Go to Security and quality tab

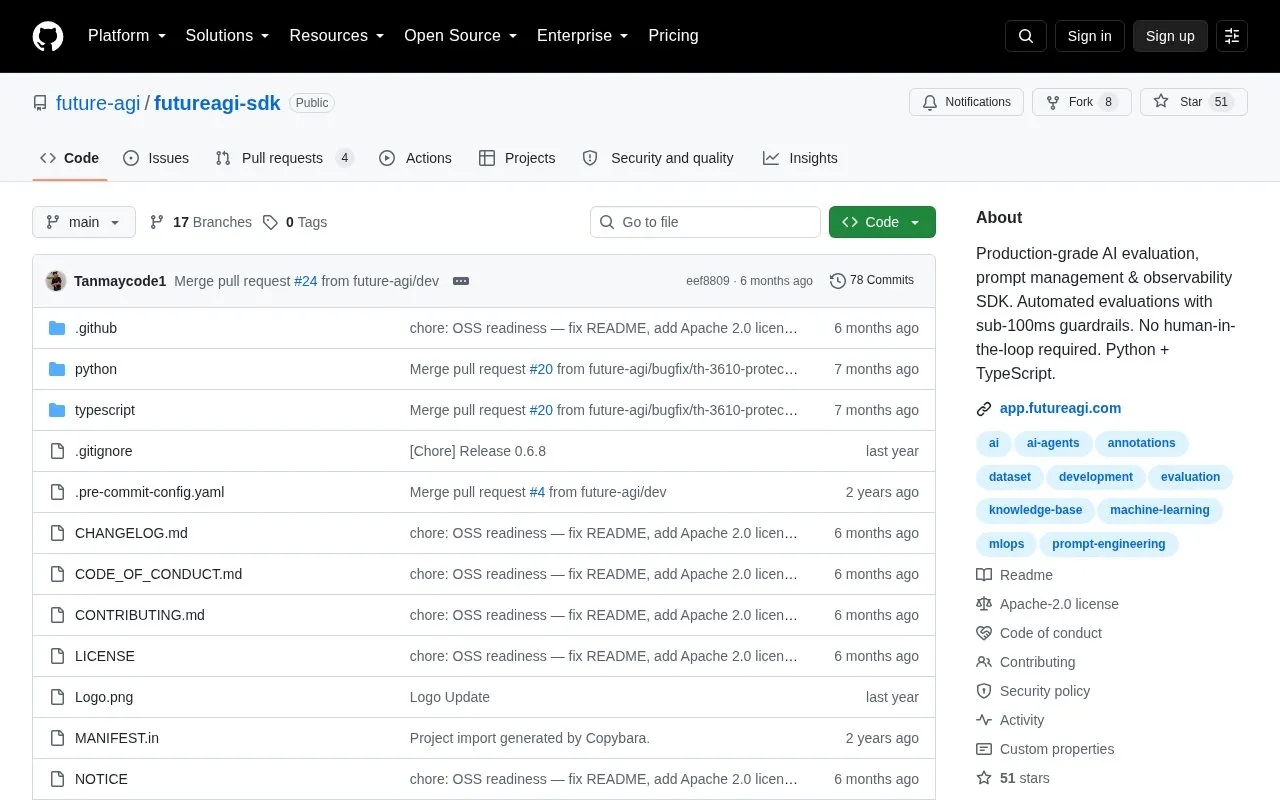tap(658, 158)
